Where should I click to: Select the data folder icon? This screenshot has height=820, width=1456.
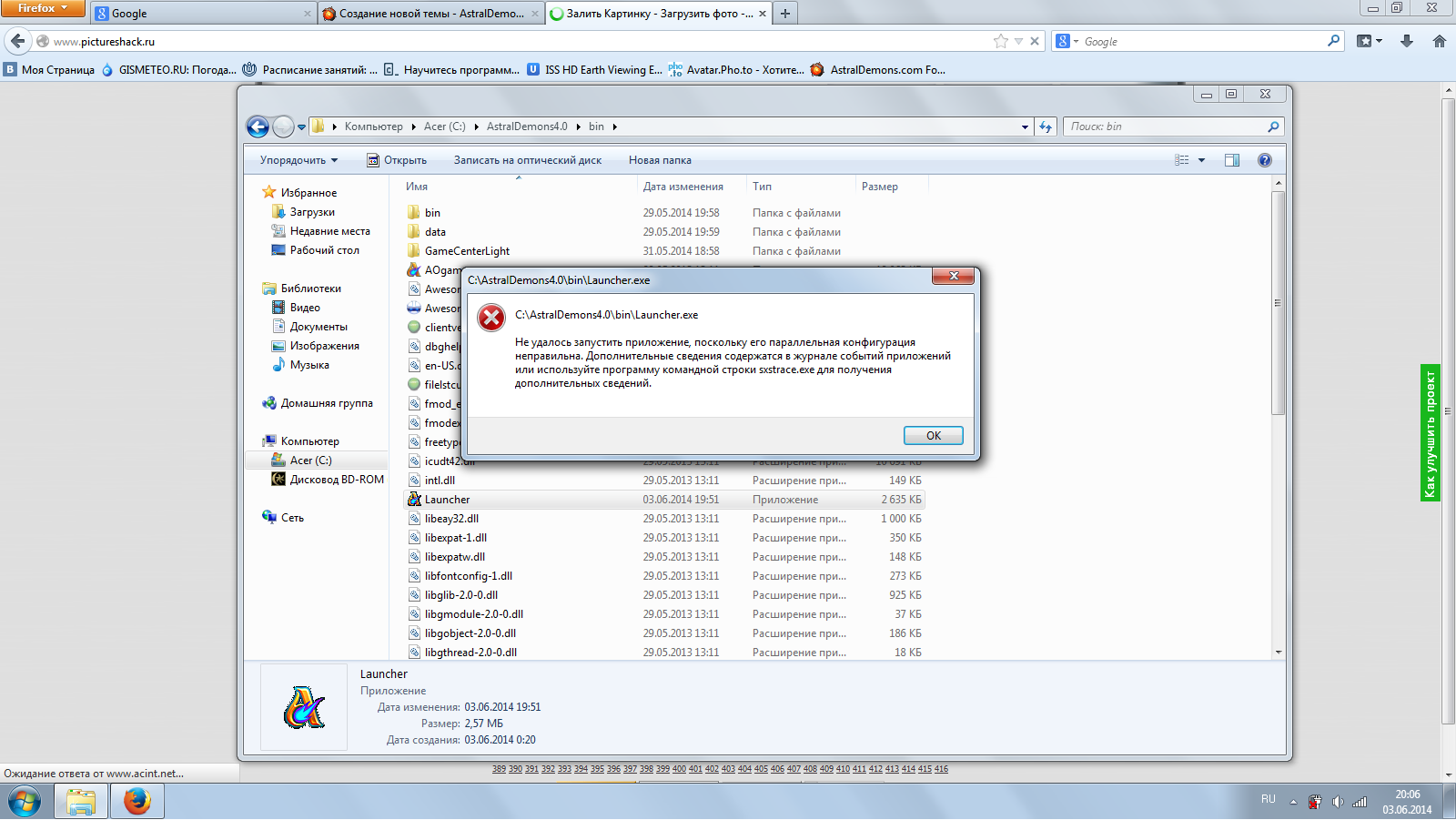click(414, 232)
